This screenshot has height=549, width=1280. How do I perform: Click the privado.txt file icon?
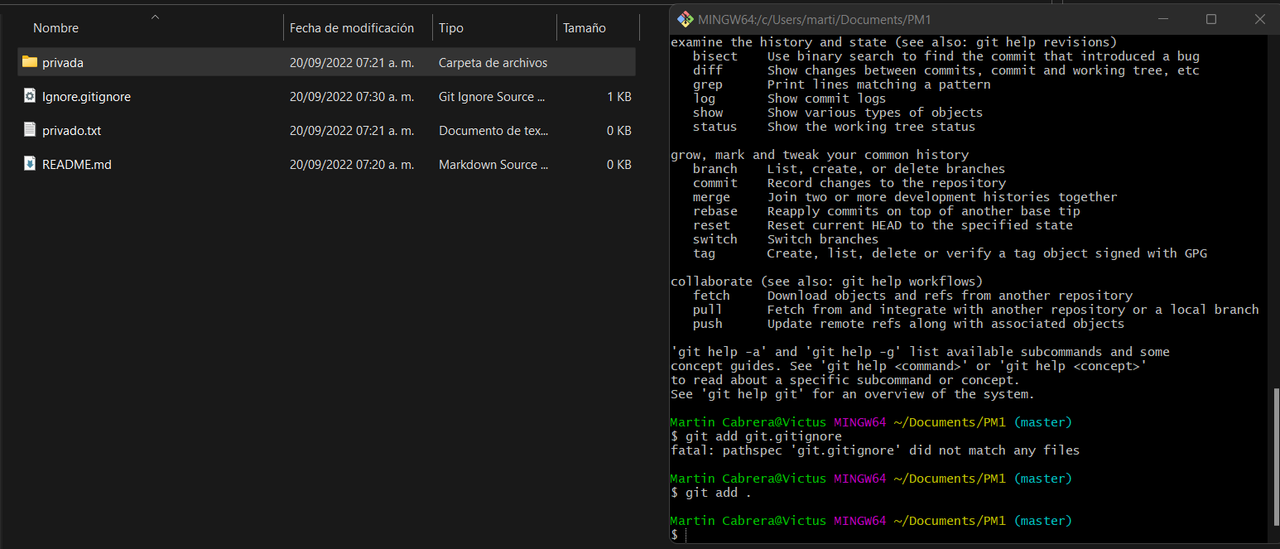tap(30, 130)
